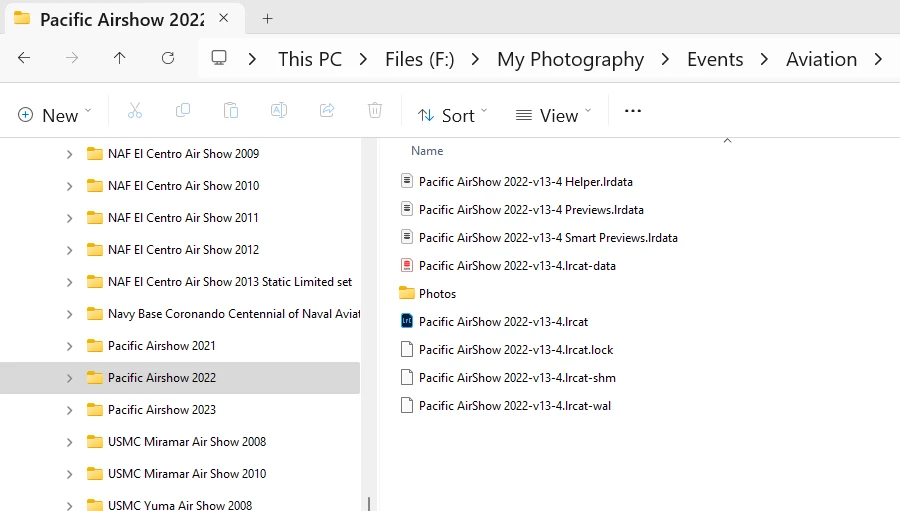
Task: Expand NAF El Centro Air Show 2009 folder
Action: tap(69, 154)
